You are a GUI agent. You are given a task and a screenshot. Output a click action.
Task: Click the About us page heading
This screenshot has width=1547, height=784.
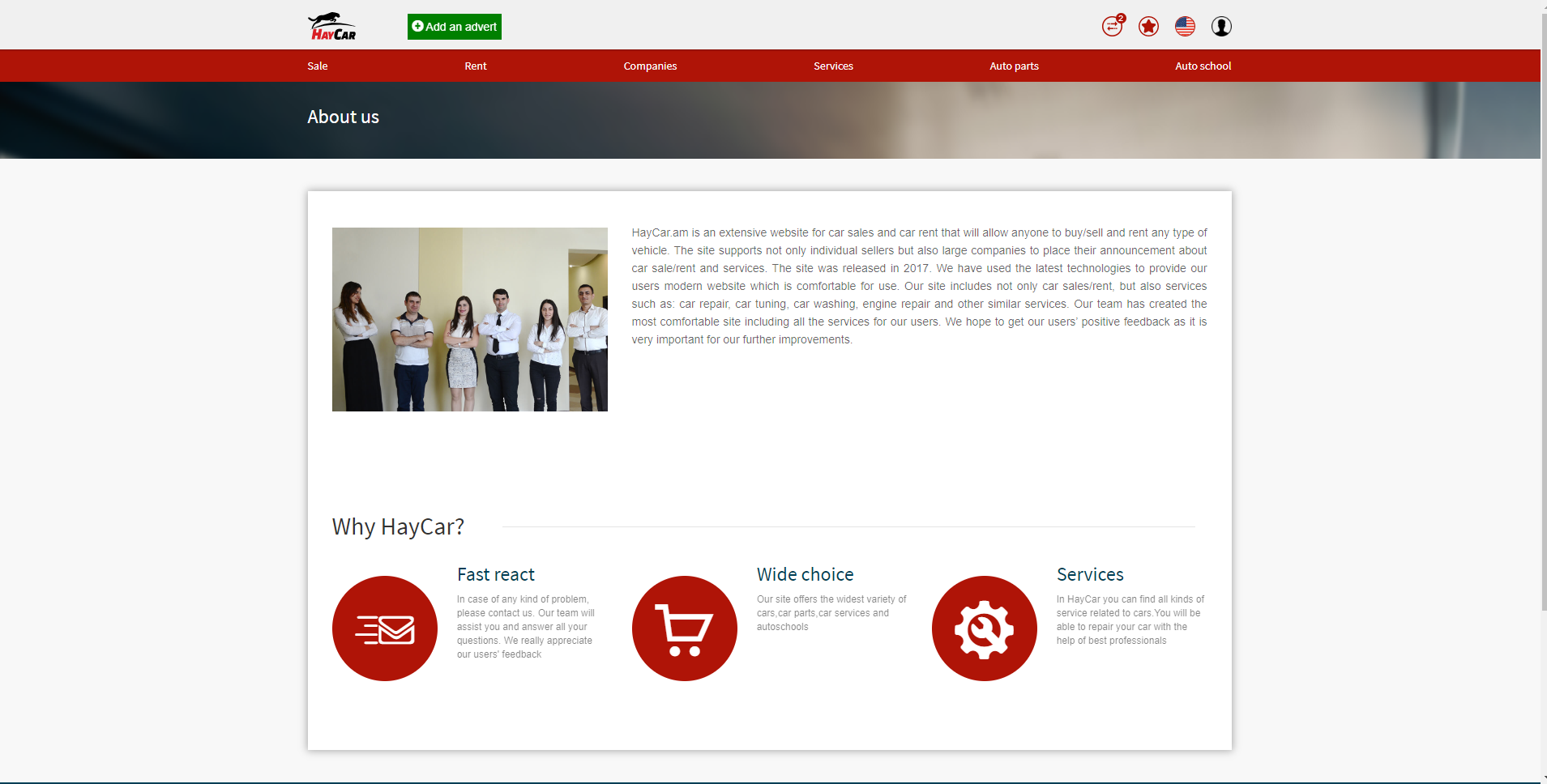click(343, 117)
